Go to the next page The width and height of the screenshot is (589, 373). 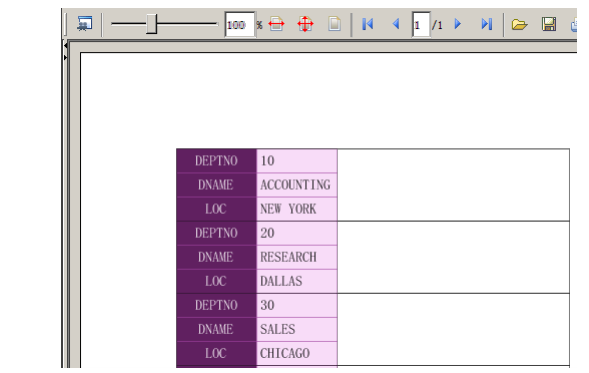point(458,24)
